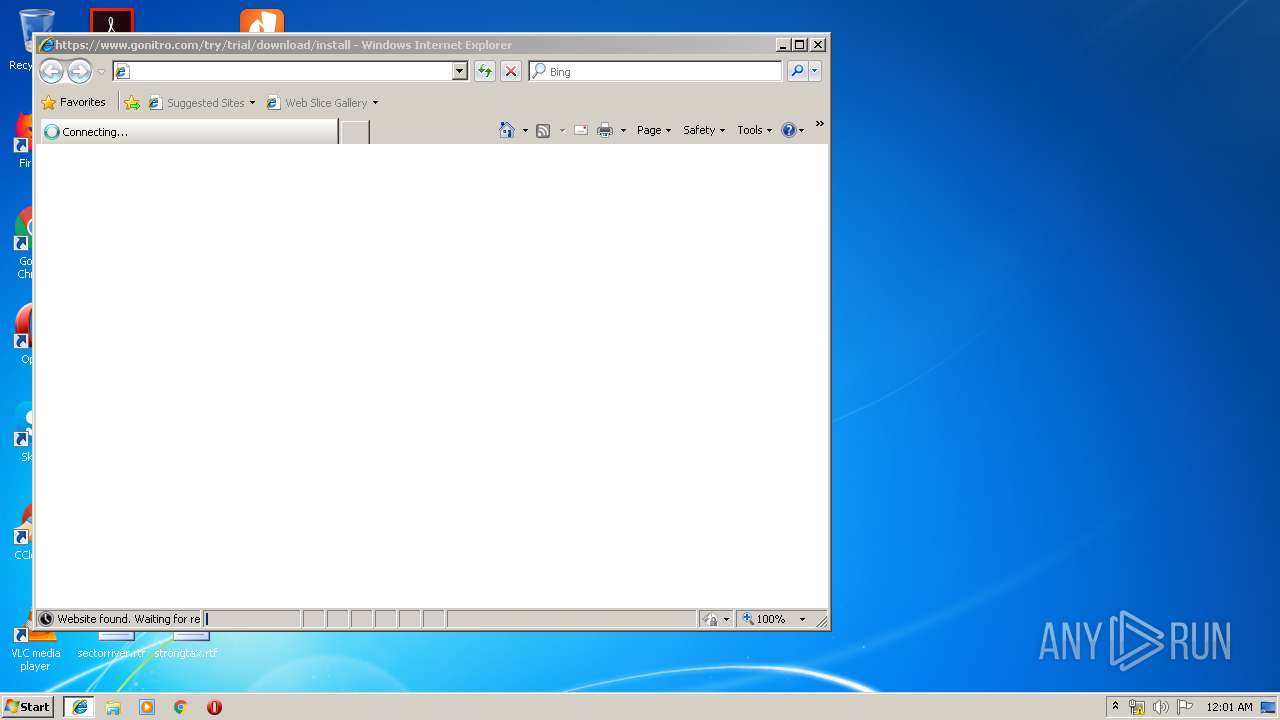Refresh the page with the green arrows

tap(485, 71)
